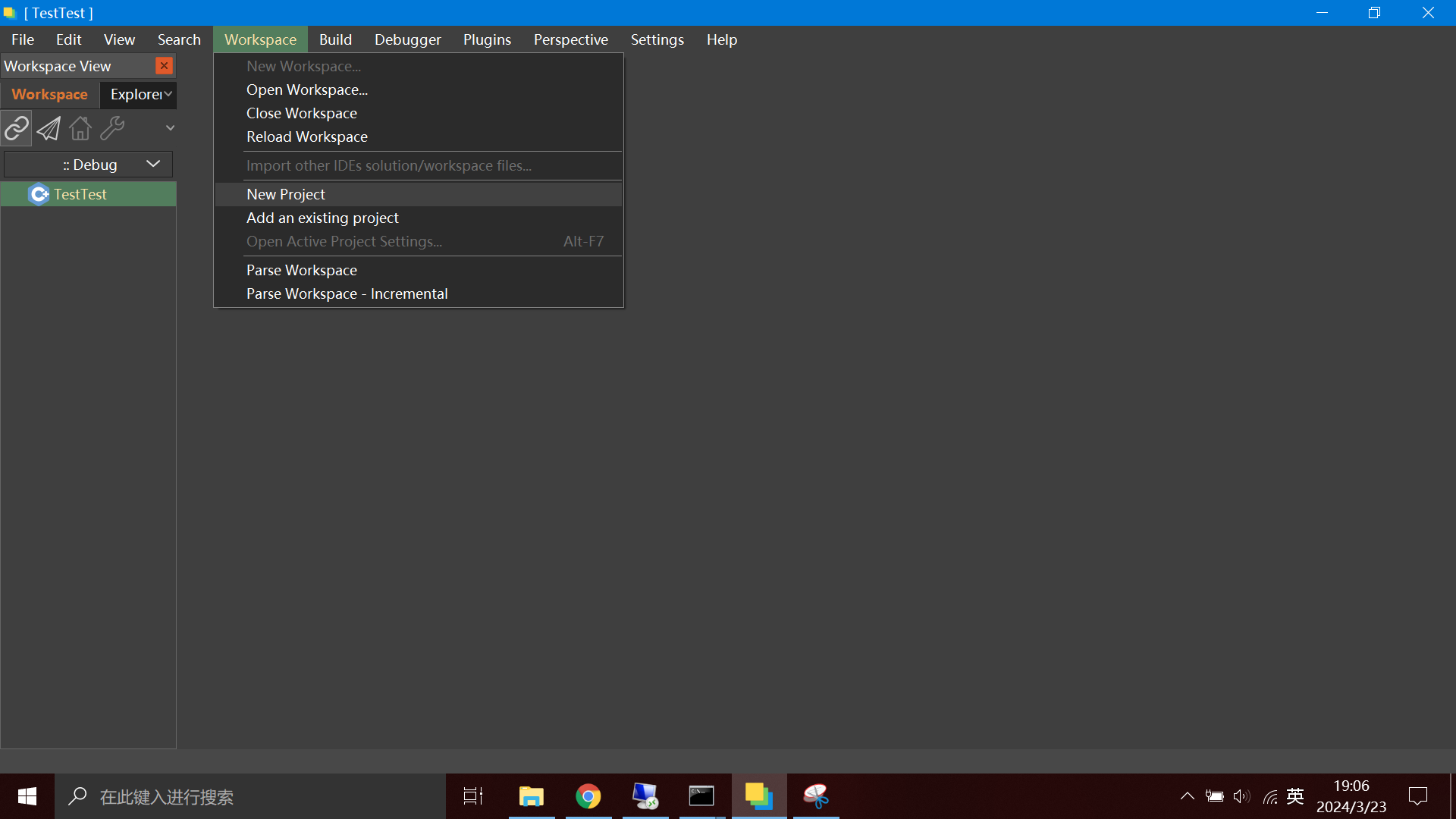Click the home icon in Workspace View

(x=80, y=129)
